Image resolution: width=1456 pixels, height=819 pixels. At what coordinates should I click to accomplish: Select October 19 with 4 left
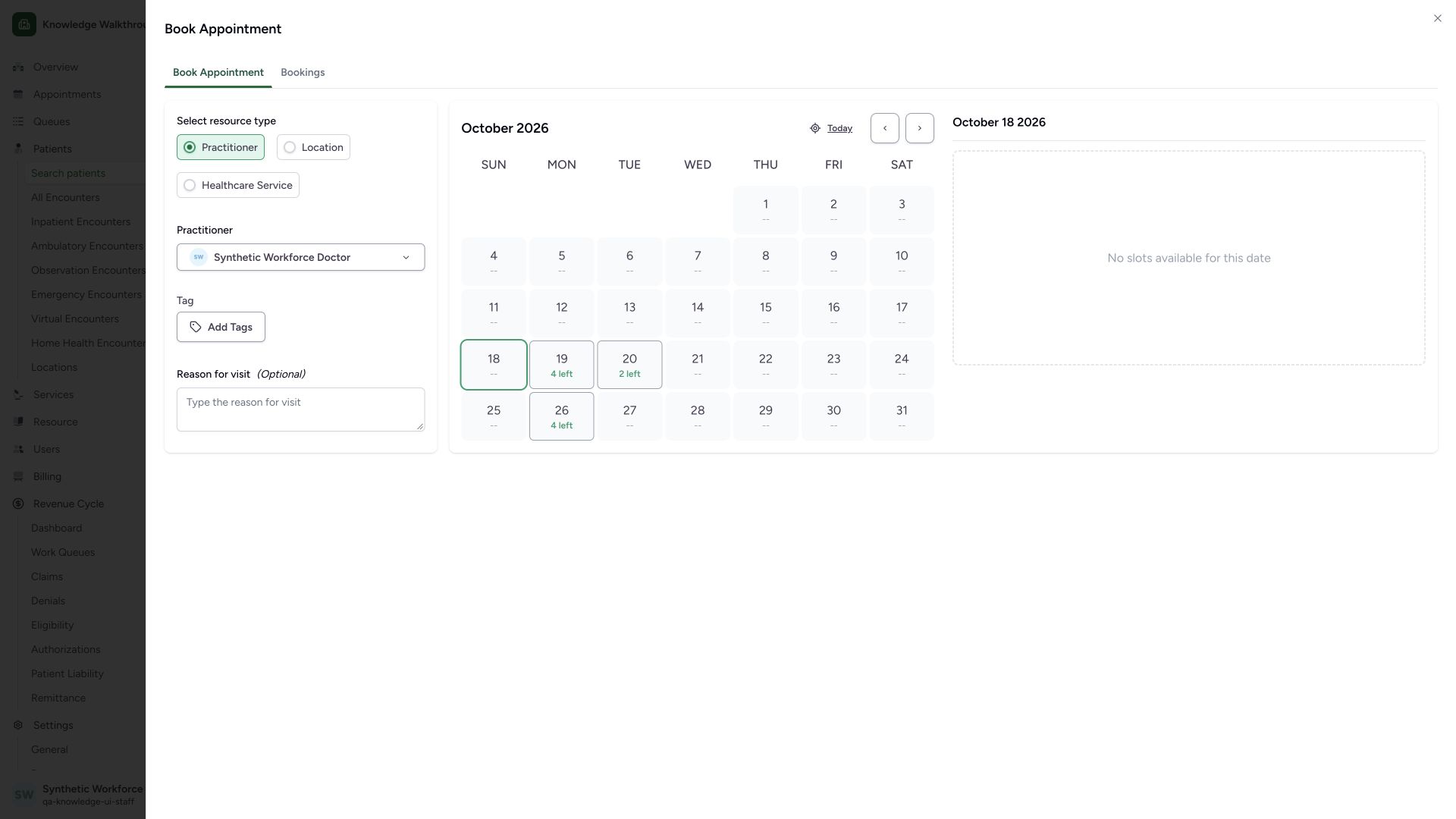(x=561, y=365)
